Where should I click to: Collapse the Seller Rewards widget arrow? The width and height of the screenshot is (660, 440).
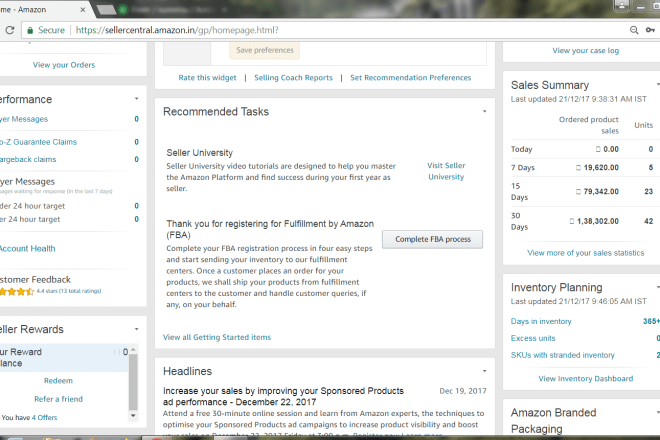coord(136,329)
